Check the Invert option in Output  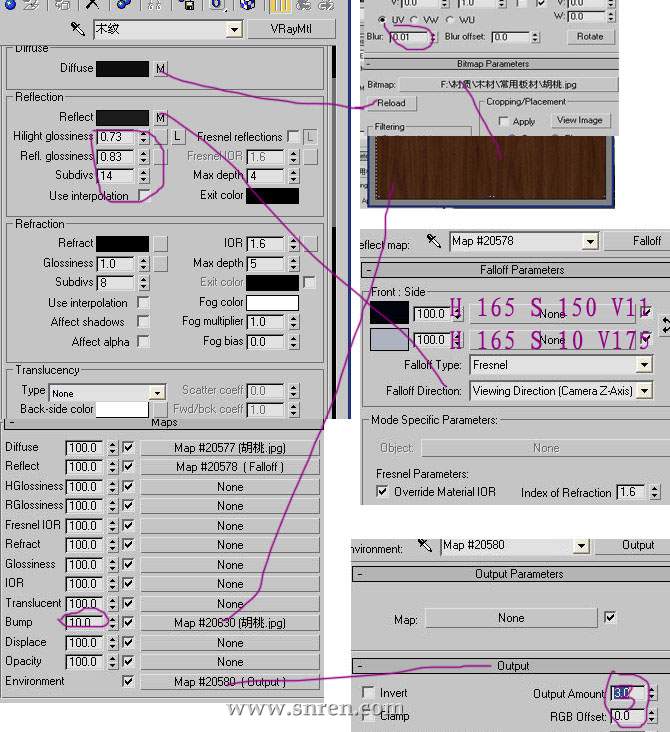(x=368, y=692)
